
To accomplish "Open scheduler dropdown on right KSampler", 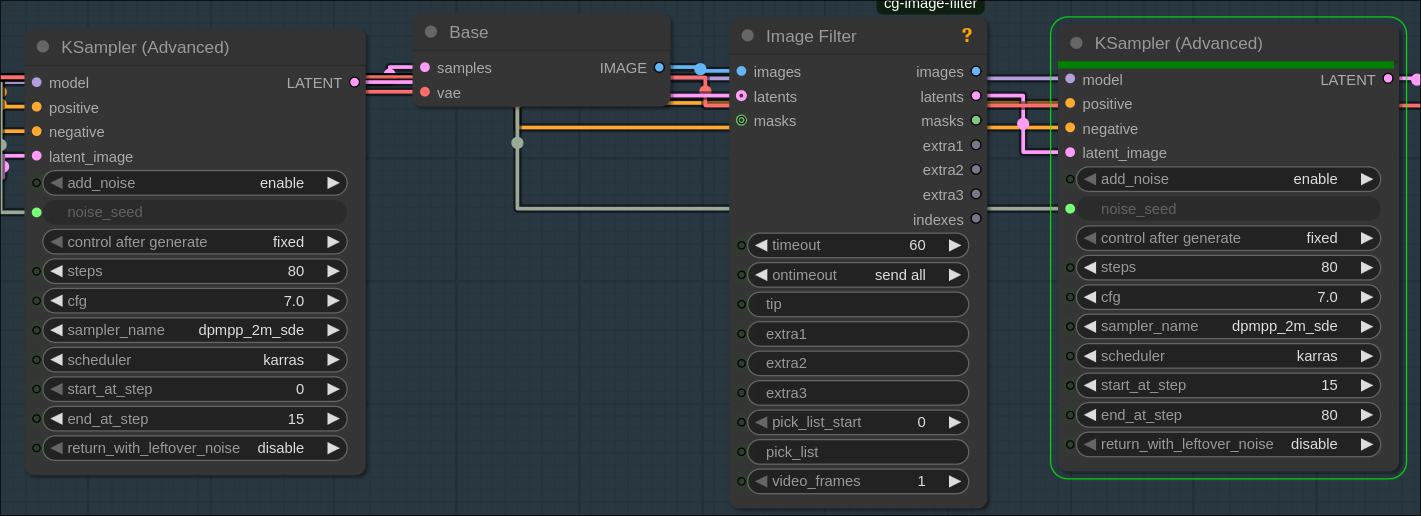I will [x=1228, y=356].
